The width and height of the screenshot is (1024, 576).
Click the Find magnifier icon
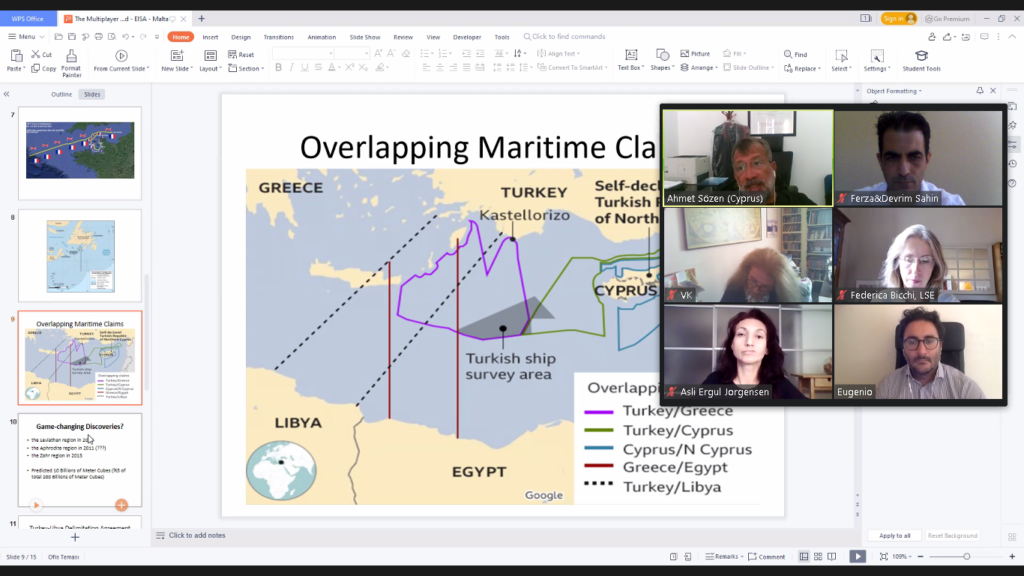point(788,54)
